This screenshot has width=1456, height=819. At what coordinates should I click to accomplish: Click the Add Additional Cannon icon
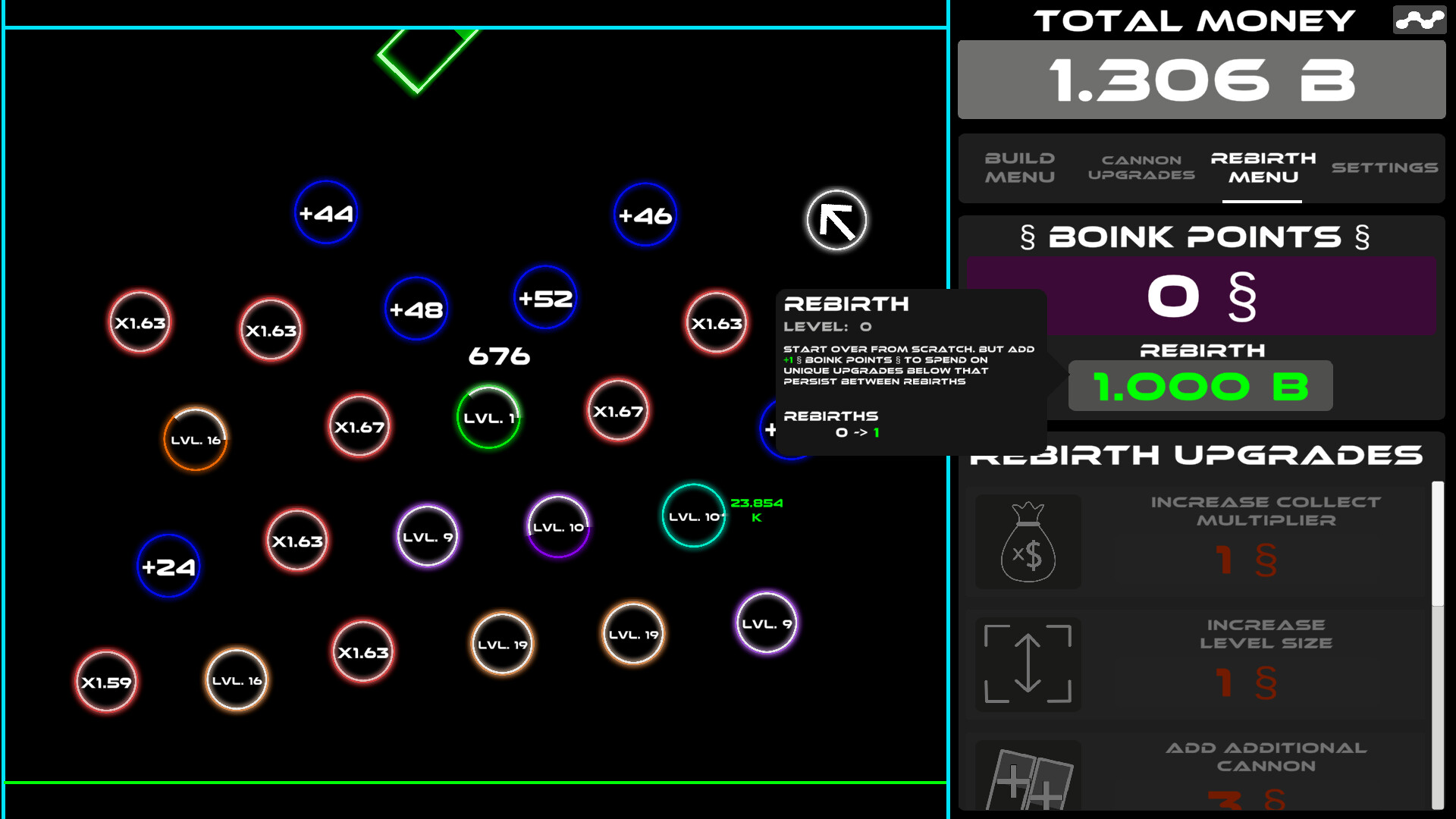[1028, 781]
